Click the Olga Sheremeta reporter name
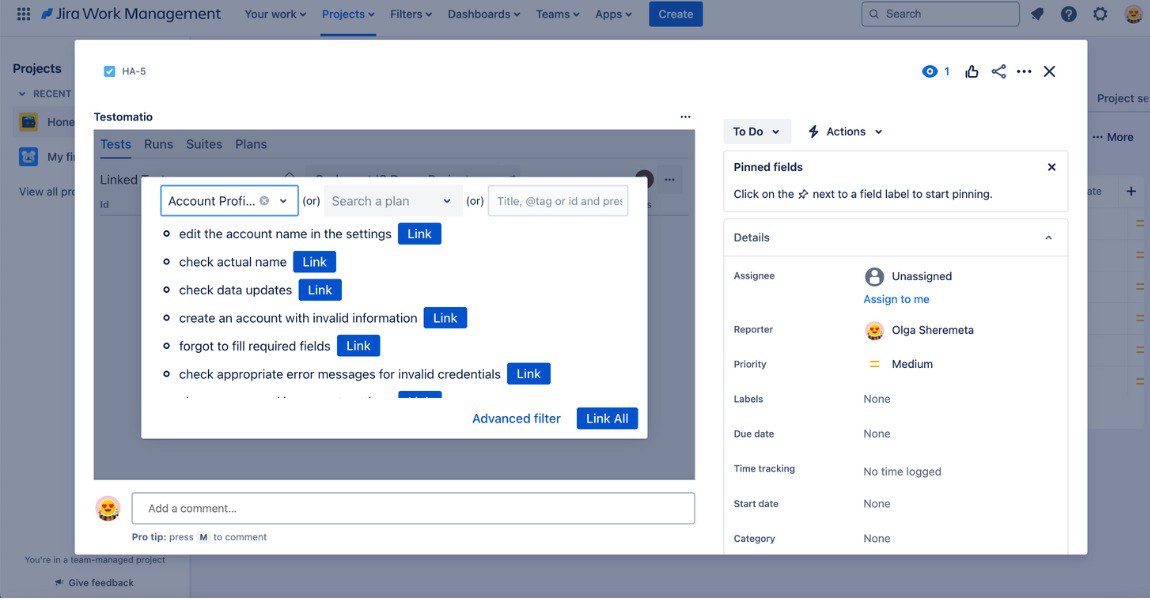Image resolution: width=1150 pixels, height=600 pixels. [x=932, y=330]
